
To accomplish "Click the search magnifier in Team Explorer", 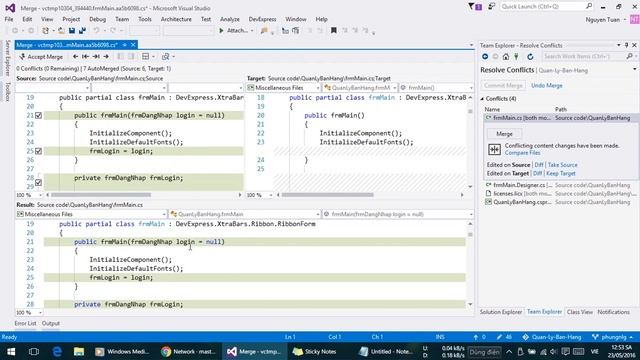I will click(630, 57).
